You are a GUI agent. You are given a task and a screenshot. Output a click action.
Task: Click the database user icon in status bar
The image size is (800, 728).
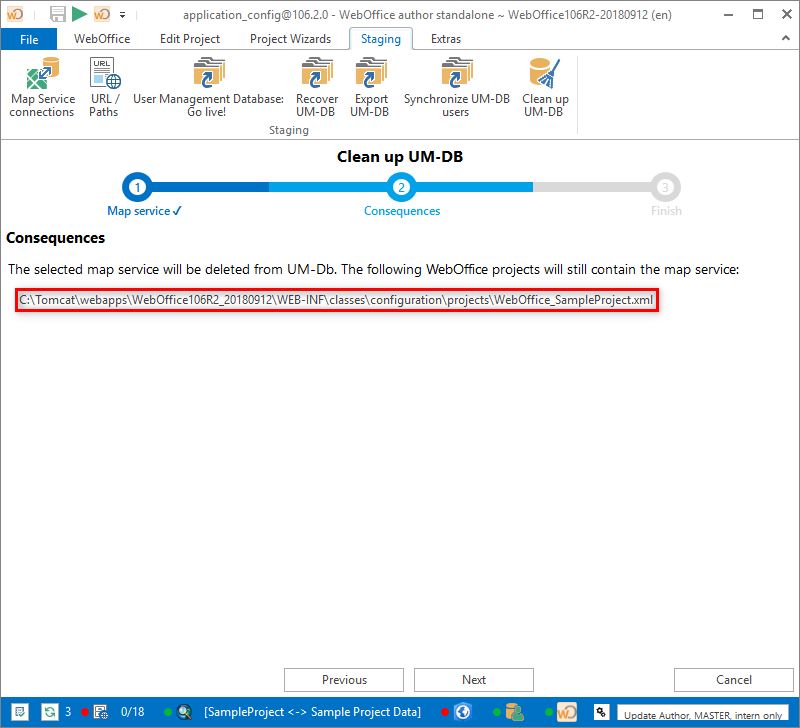pos(514,712)
